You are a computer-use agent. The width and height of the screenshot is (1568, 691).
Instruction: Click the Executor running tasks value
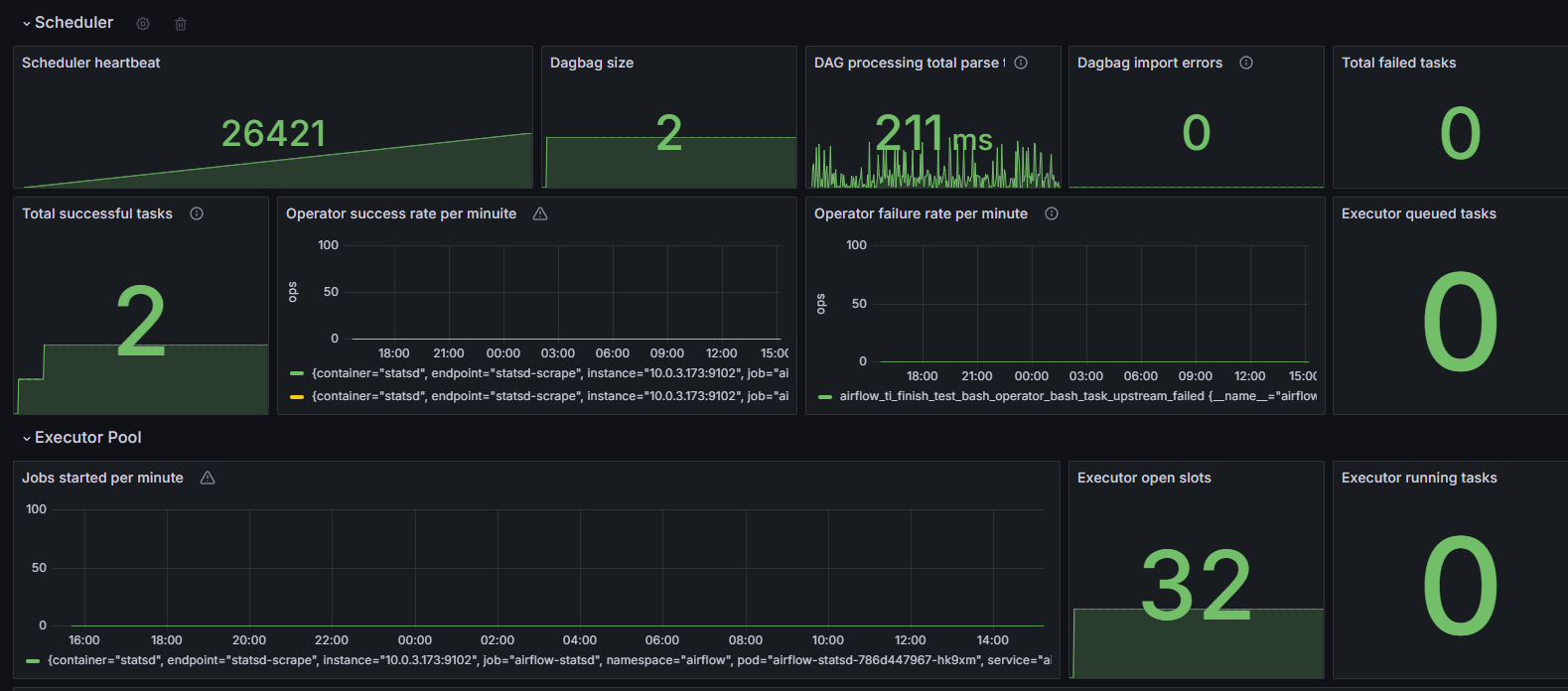(1460, 586)
